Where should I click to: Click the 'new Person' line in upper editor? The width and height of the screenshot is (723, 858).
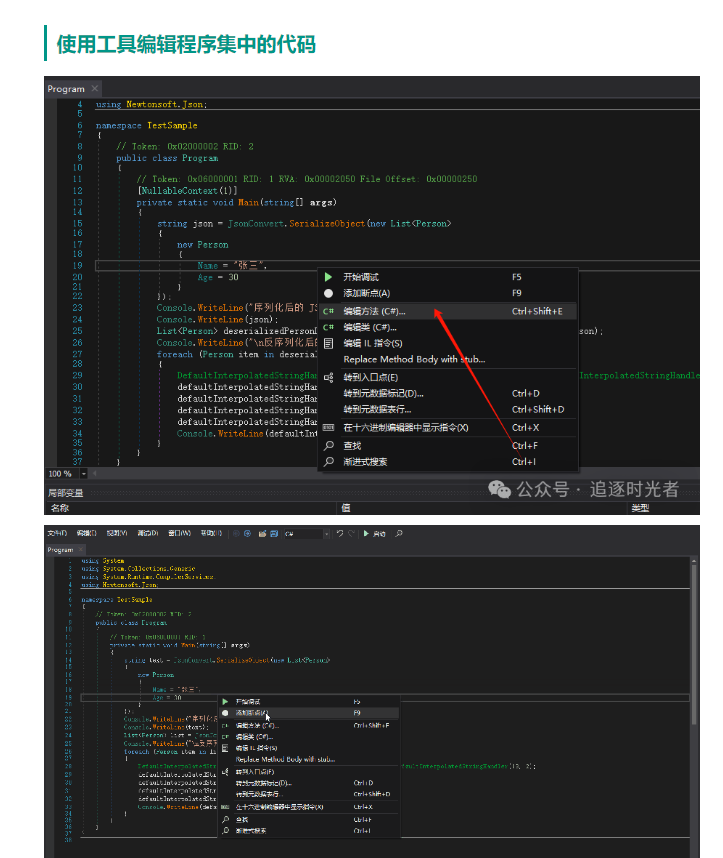203,245
